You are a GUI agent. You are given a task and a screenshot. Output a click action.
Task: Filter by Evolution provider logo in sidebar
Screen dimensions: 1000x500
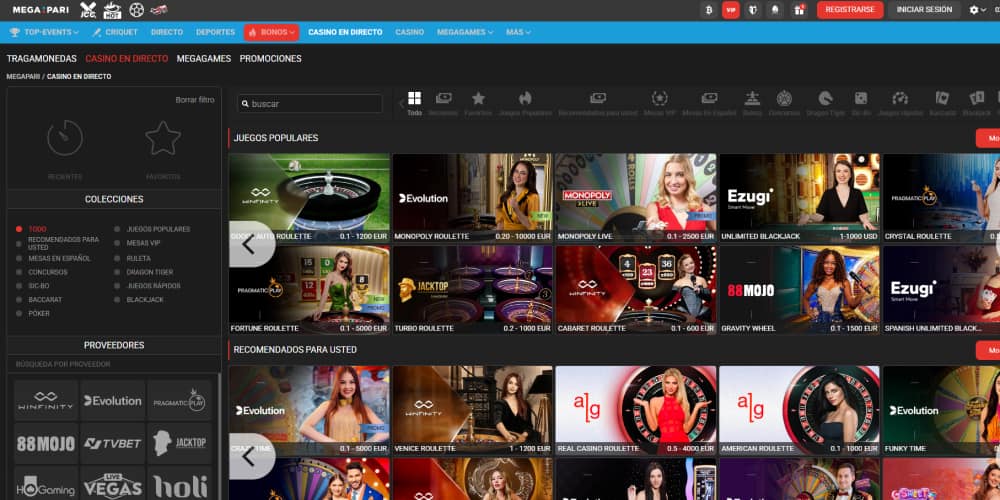pyautogui.click(x=113, y=401)
